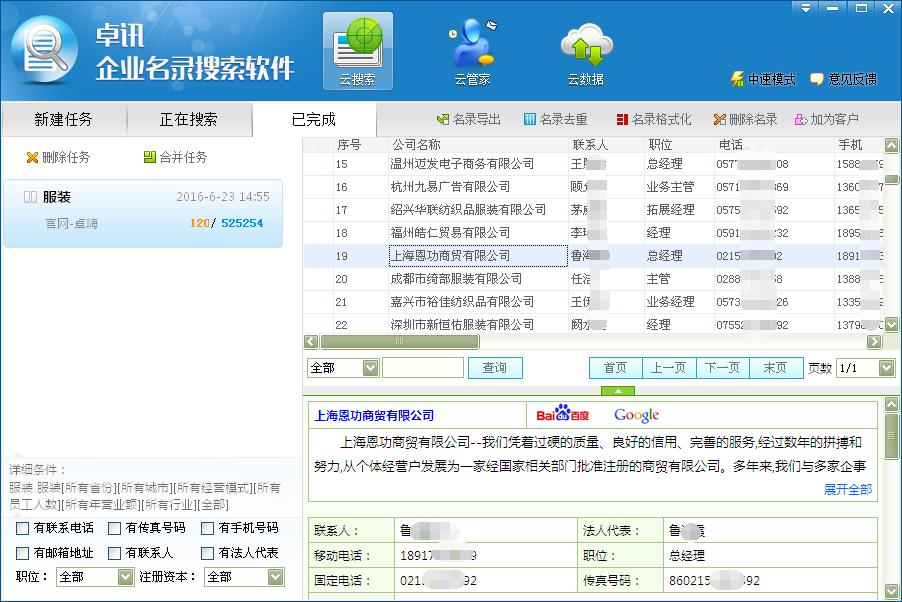This screenshot has height=602, width=902.
Task: Click the 名录导出 export toolbar icon
Action: coord(443,120)
